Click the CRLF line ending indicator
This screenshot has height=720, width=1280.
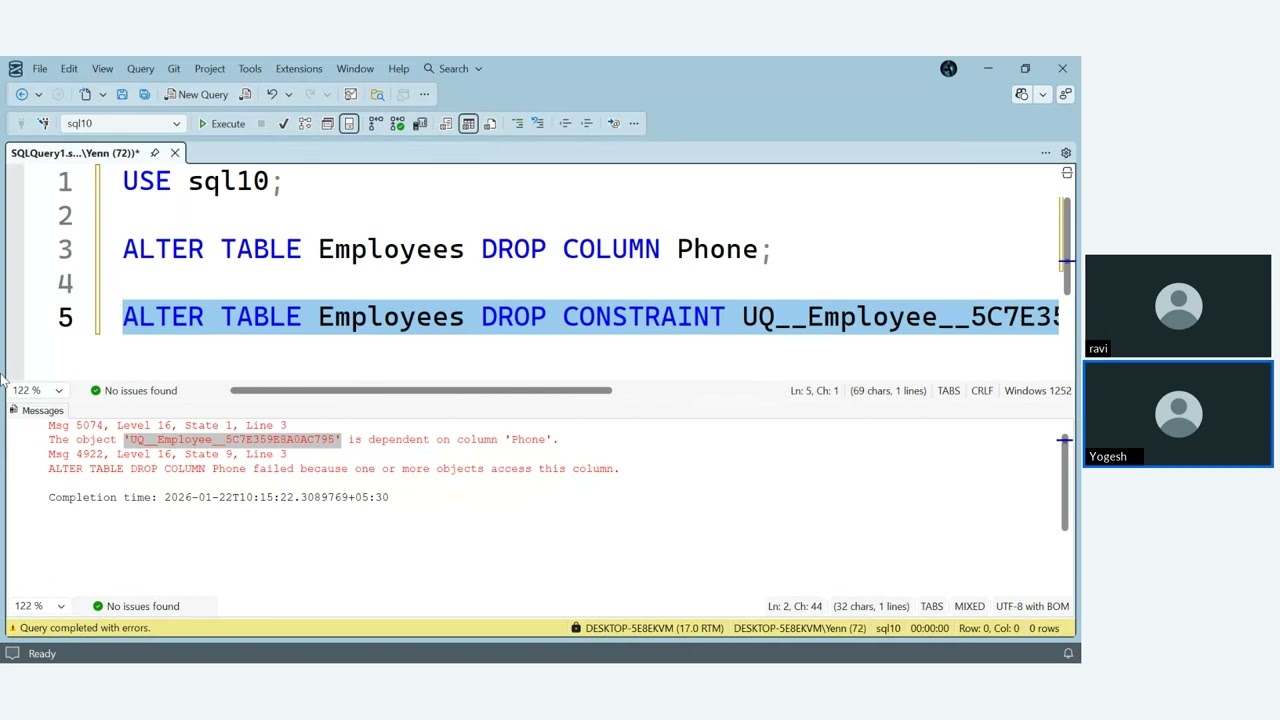point(982,391)
